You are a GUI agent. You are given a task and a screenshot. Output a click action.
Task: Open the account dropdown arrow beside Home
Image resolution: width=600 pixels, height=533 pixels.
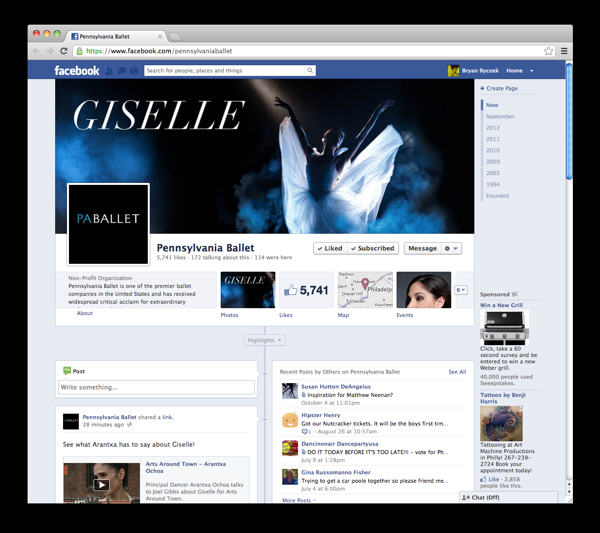point(532,71)
